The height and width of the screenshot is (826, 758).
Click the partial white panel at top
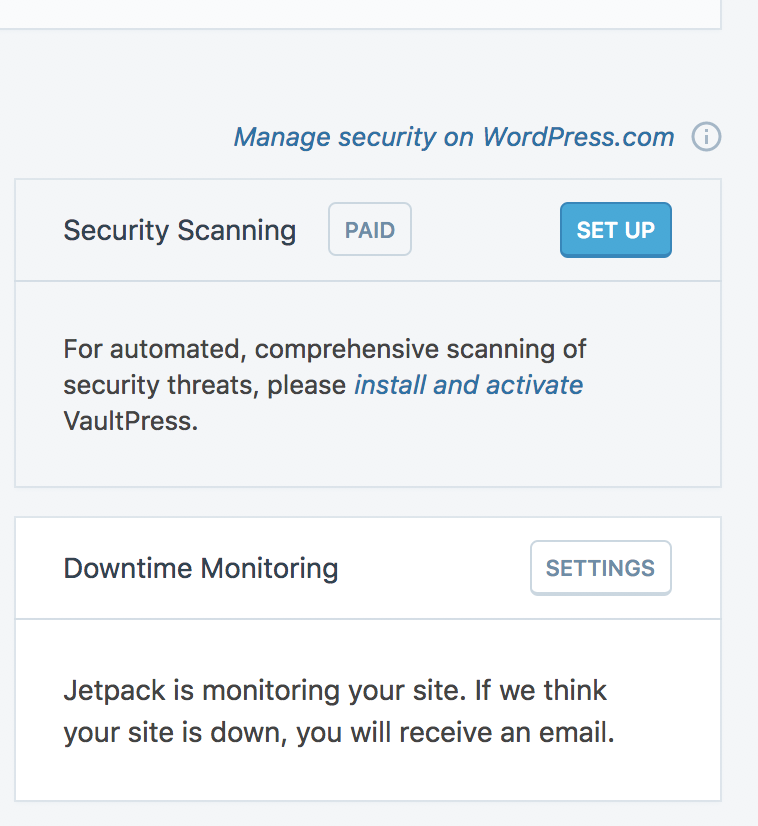click(x=360, y=13)
